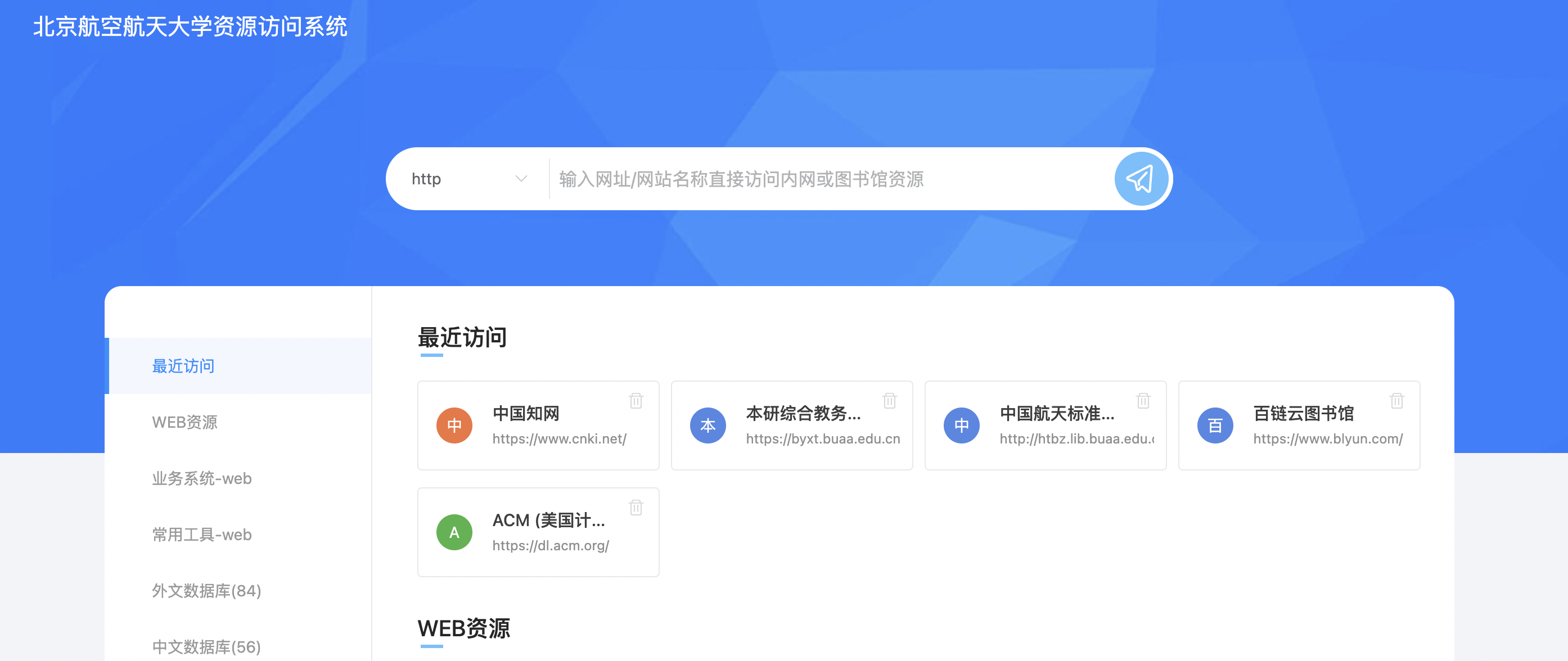
Task: Go to 常用工具-web category
Action: pos(201,535)
